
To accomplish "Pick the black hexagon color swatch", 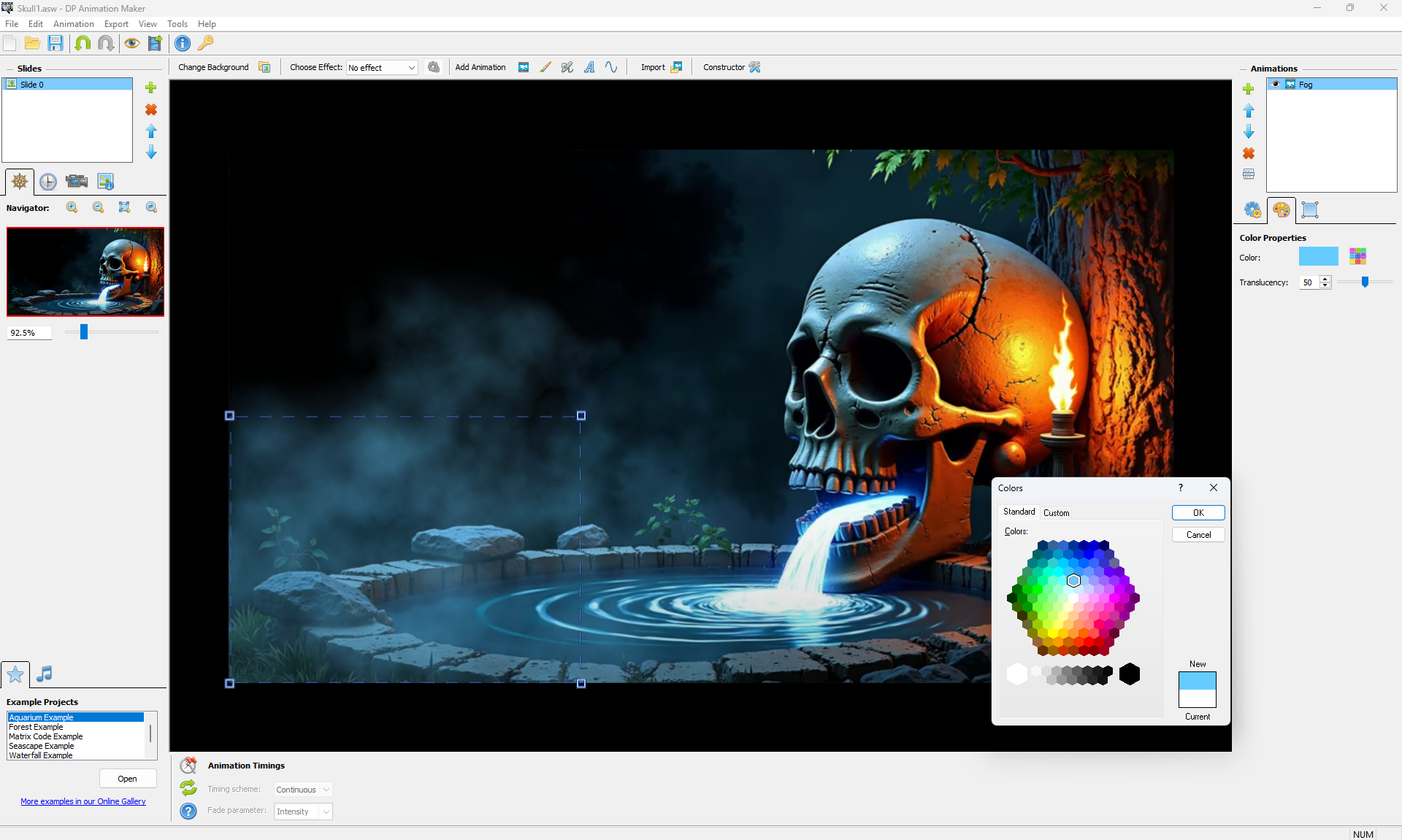I will coord(1129,674).
